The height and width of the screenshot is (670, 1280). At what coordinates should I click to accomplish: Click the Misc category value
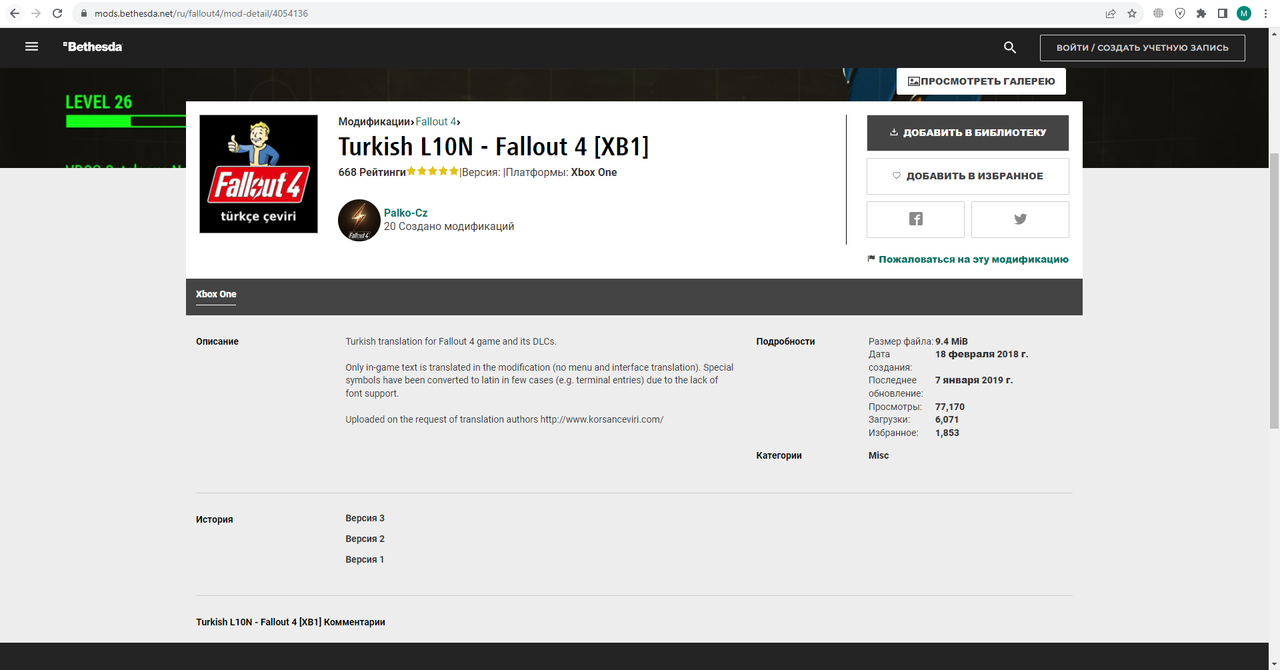878,455
